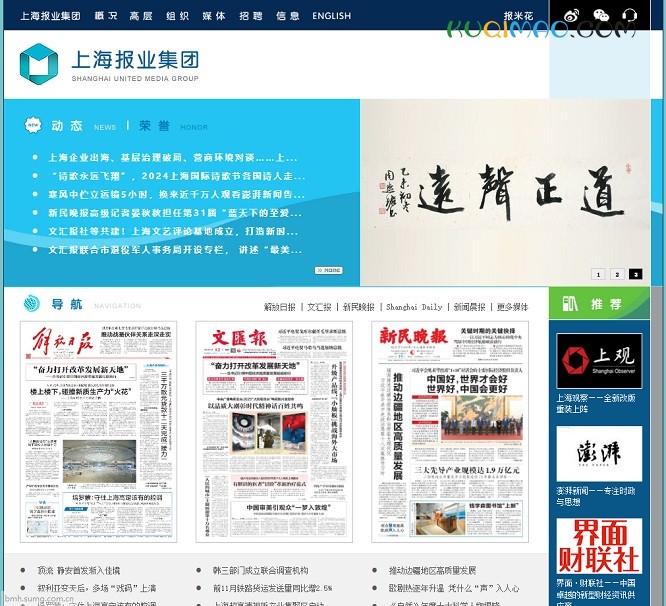This screenshot has width=666, height=606.
Task: Open the 文汇报 navigation link
Action: 319,307
